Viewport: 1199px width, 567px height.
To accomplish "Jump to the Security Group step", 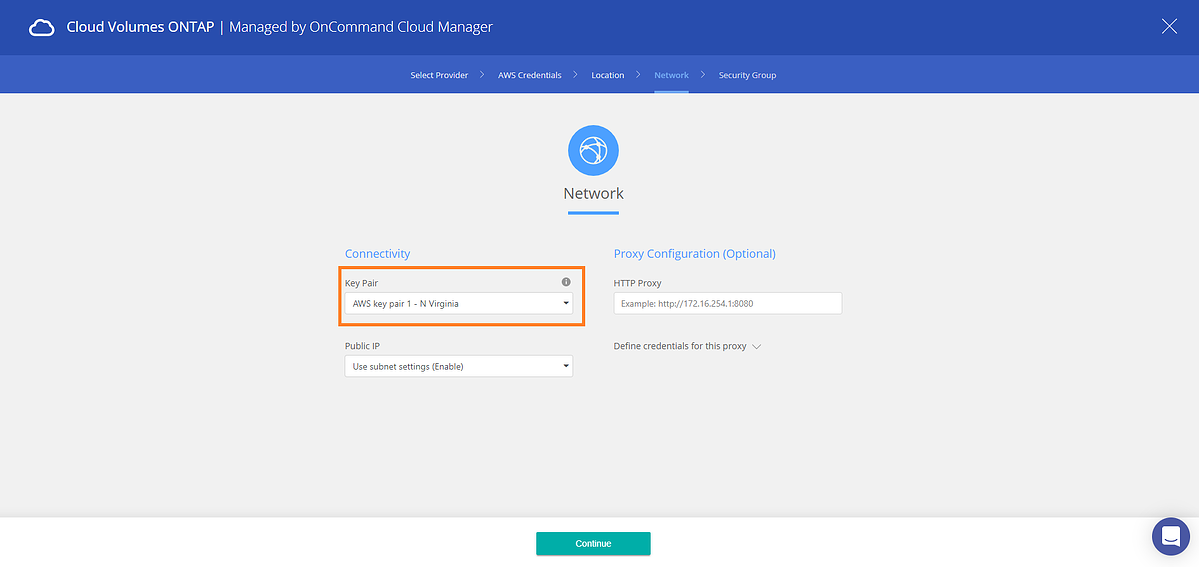I will [747, 75].
